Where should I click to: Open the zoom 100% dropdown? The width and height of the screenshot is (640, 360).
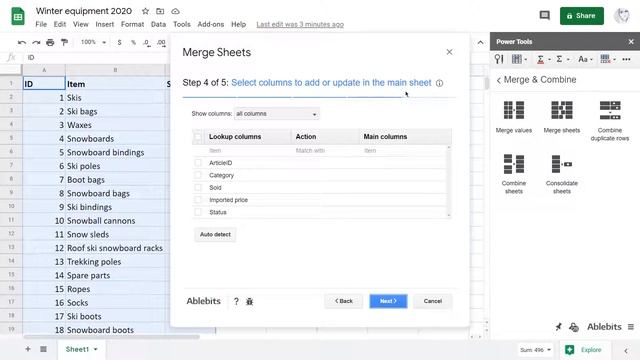pos(93,42)
